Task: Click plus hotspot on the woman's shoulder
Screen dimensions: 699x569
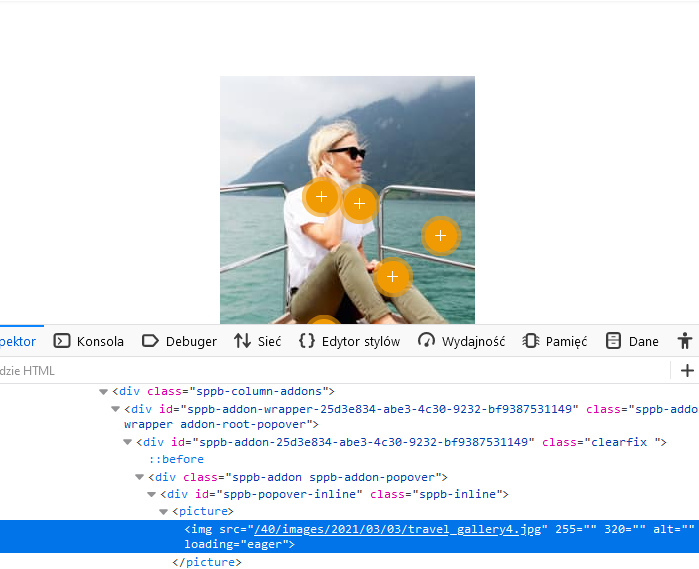Action: [321, 197]
